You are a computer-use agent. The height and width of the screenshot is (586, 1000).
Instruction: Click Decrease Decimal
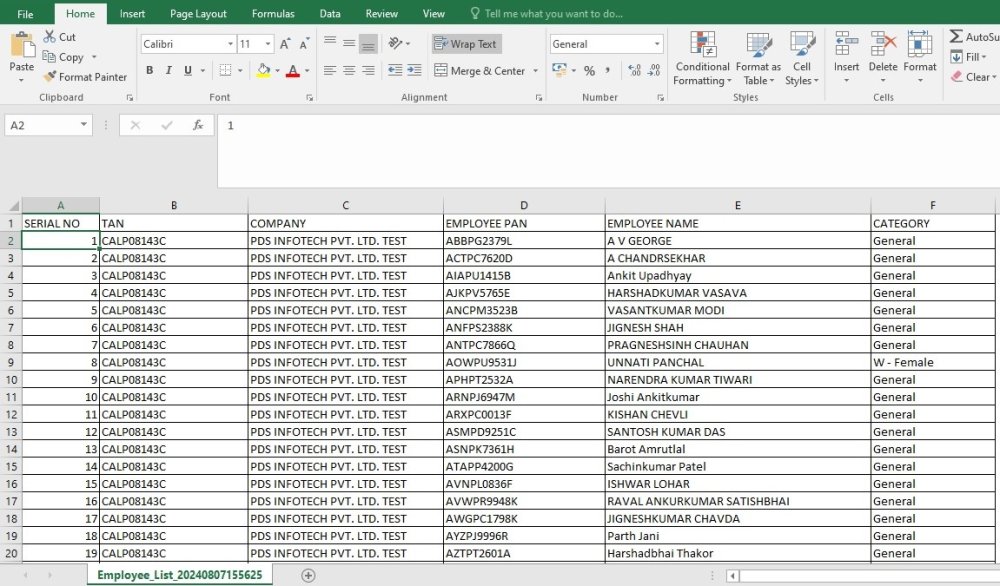click(654, 70)
